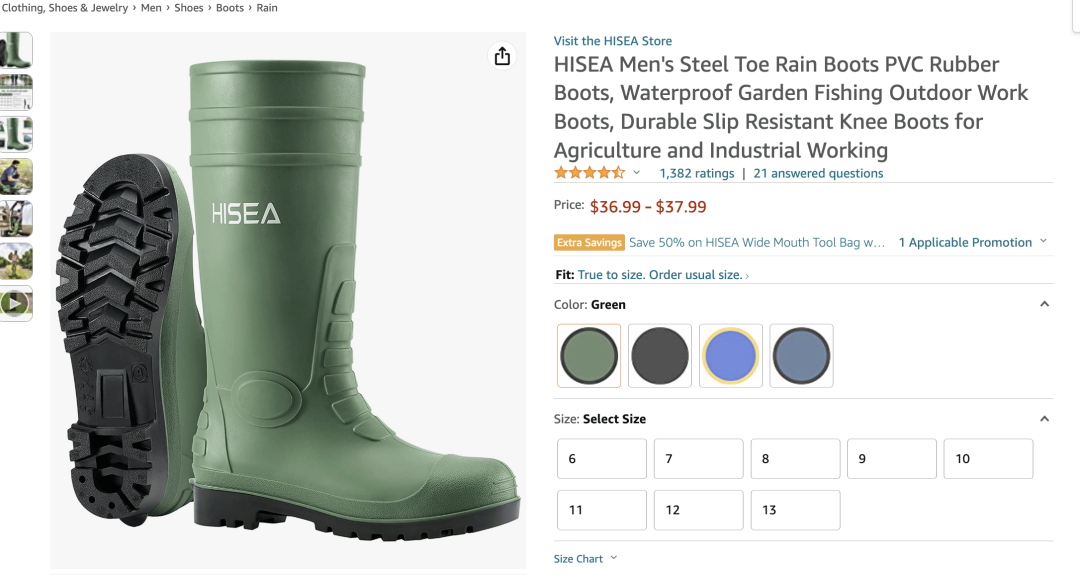Screen dimensions: 1080x575
Task: Visit the HISEA Store link
Action: 613,41
